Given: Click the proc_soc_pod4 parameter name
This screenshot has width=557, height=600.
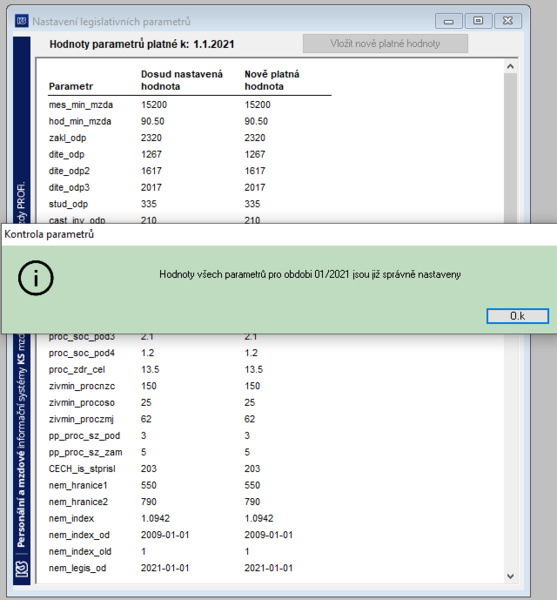Looking at the screenshot, I should pos(81,353).
